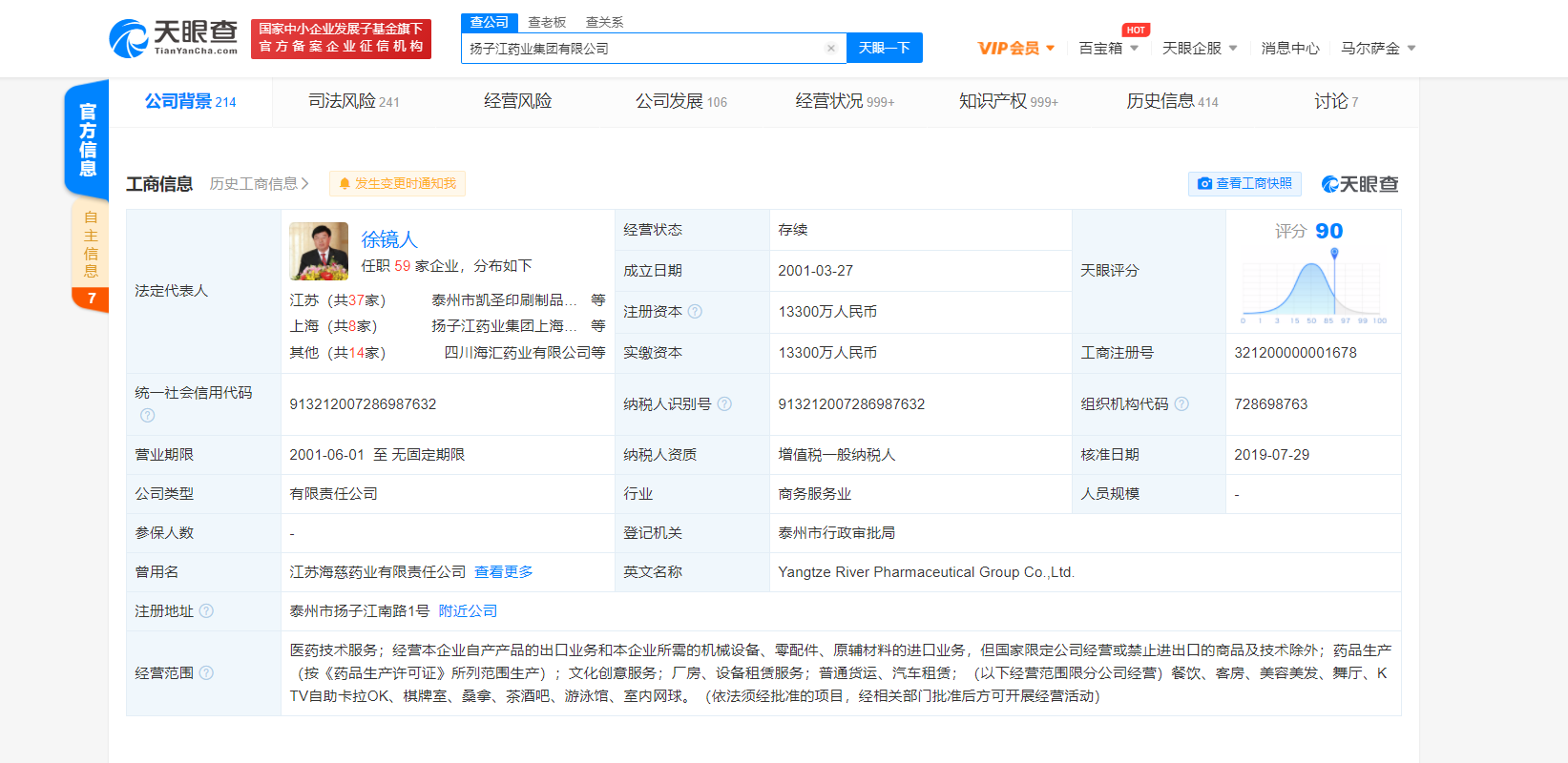
Task: Select 官方信息 side tab
Action: 87,139
